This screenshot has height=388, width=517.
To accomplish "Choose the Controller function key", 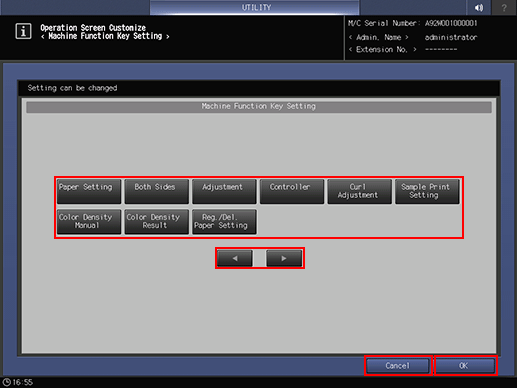I will (292, 191).
